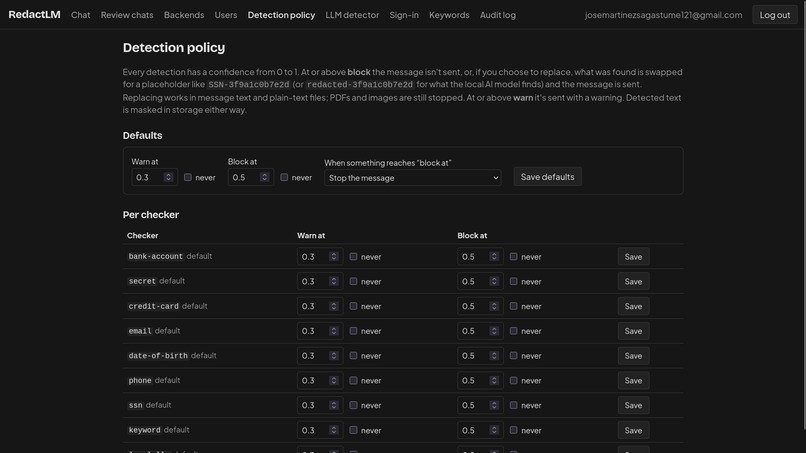Select the Detection policy nav item
The width and height of the screenshot is (806, 453).
coord(281,15)
